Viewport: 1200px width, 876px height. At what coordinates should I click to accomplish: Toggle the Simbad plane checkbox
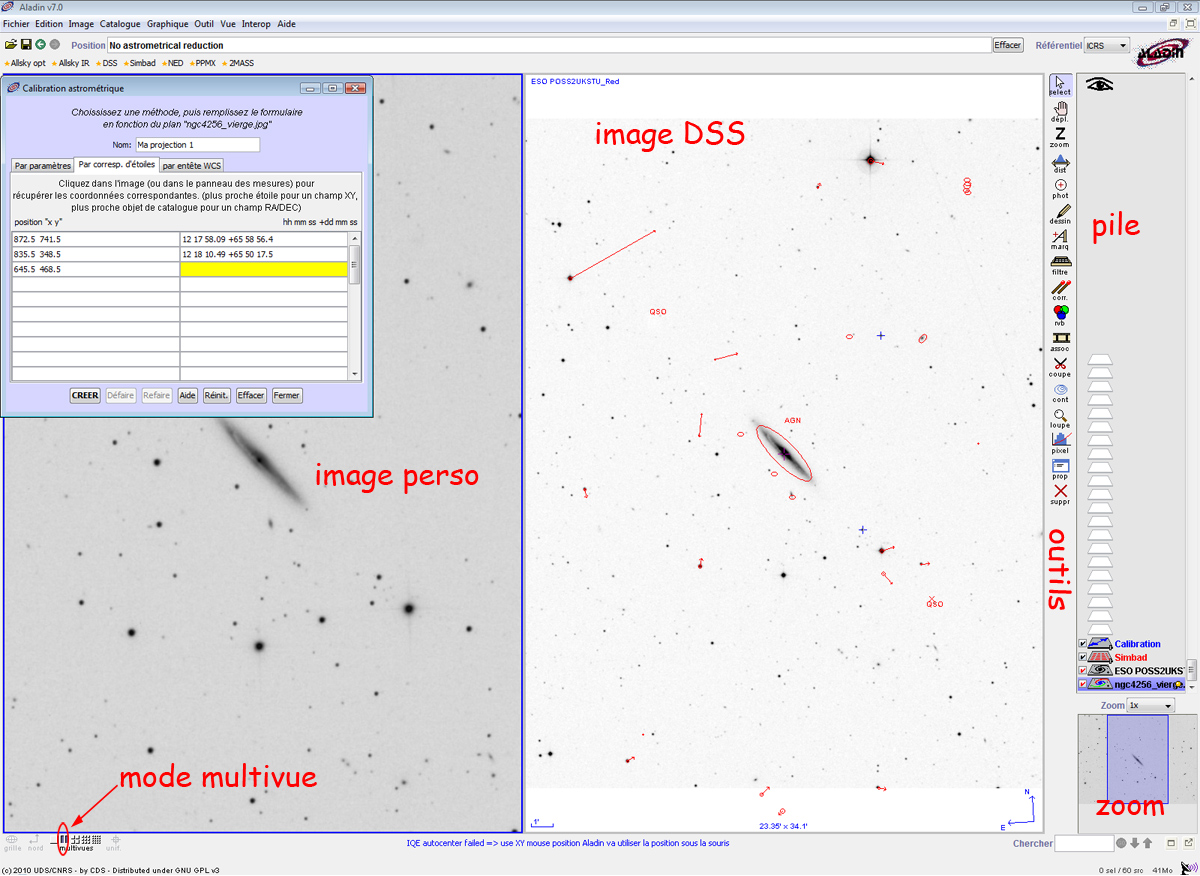point(1082,657)
